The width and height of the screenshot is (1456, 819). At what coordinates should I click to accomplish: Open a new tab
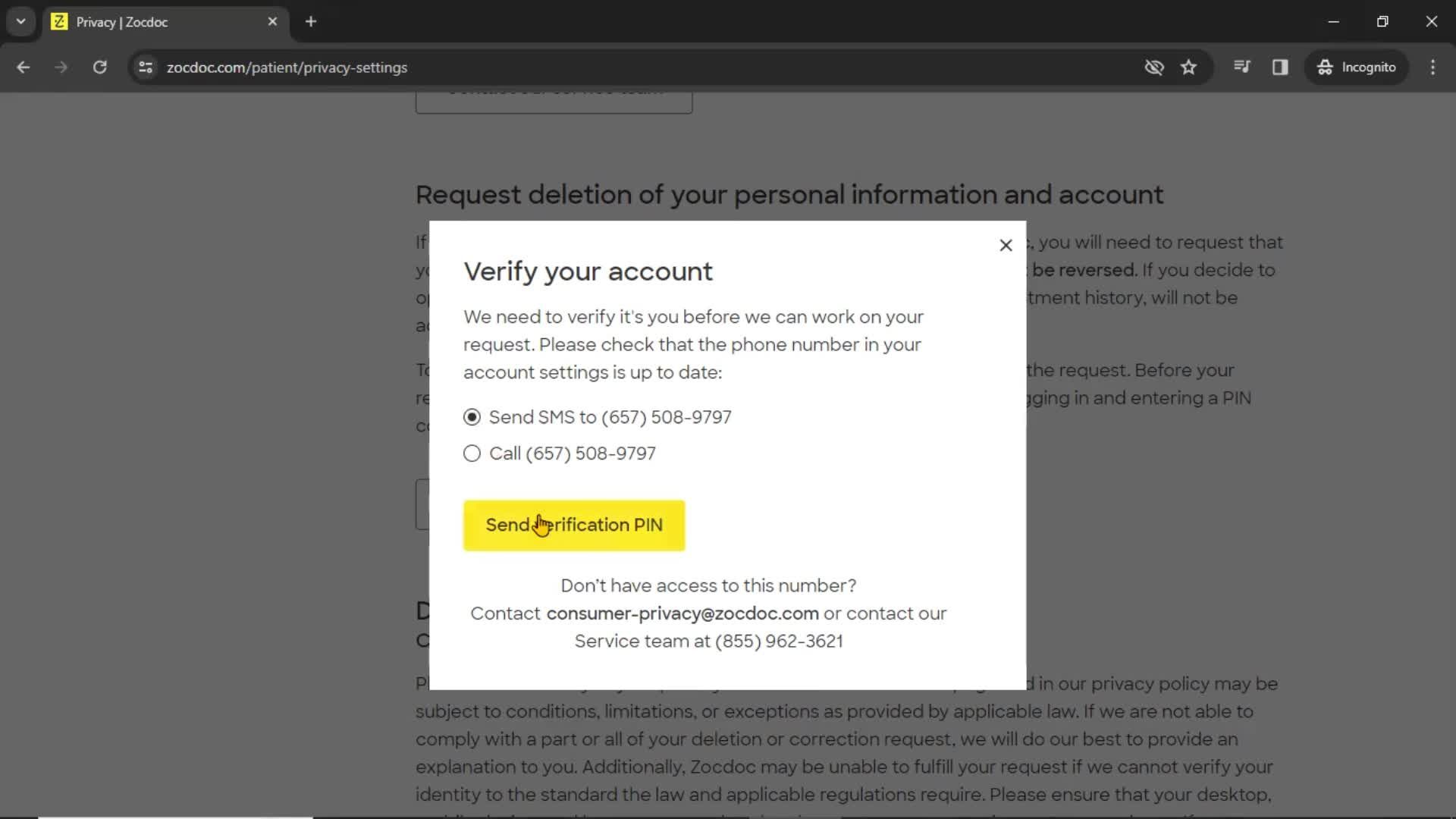tap(311, 21)
